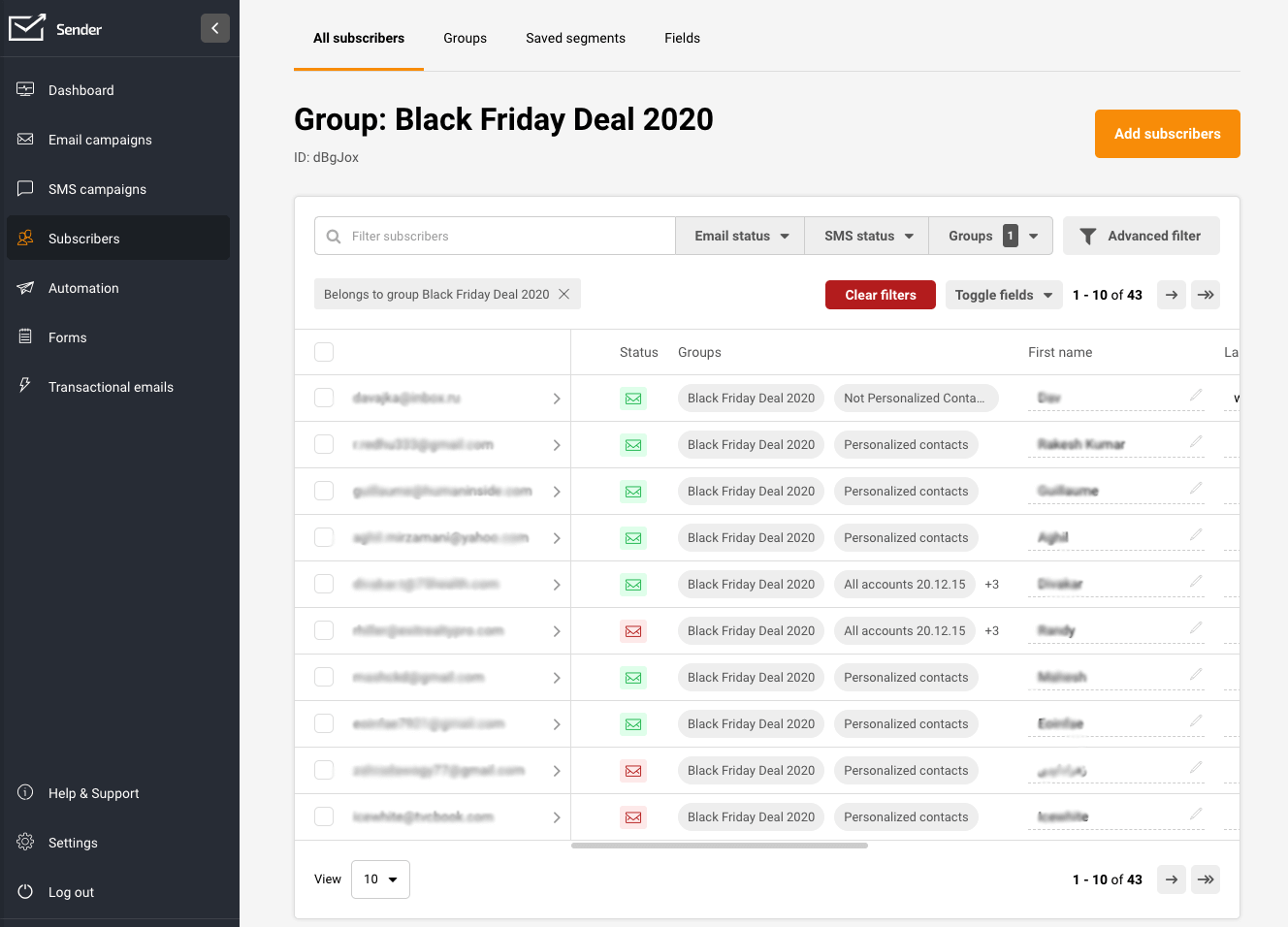Tick the select-all checkbox in table header
The height and width of the screenshot is (927, 1288).
pos(324,352)
